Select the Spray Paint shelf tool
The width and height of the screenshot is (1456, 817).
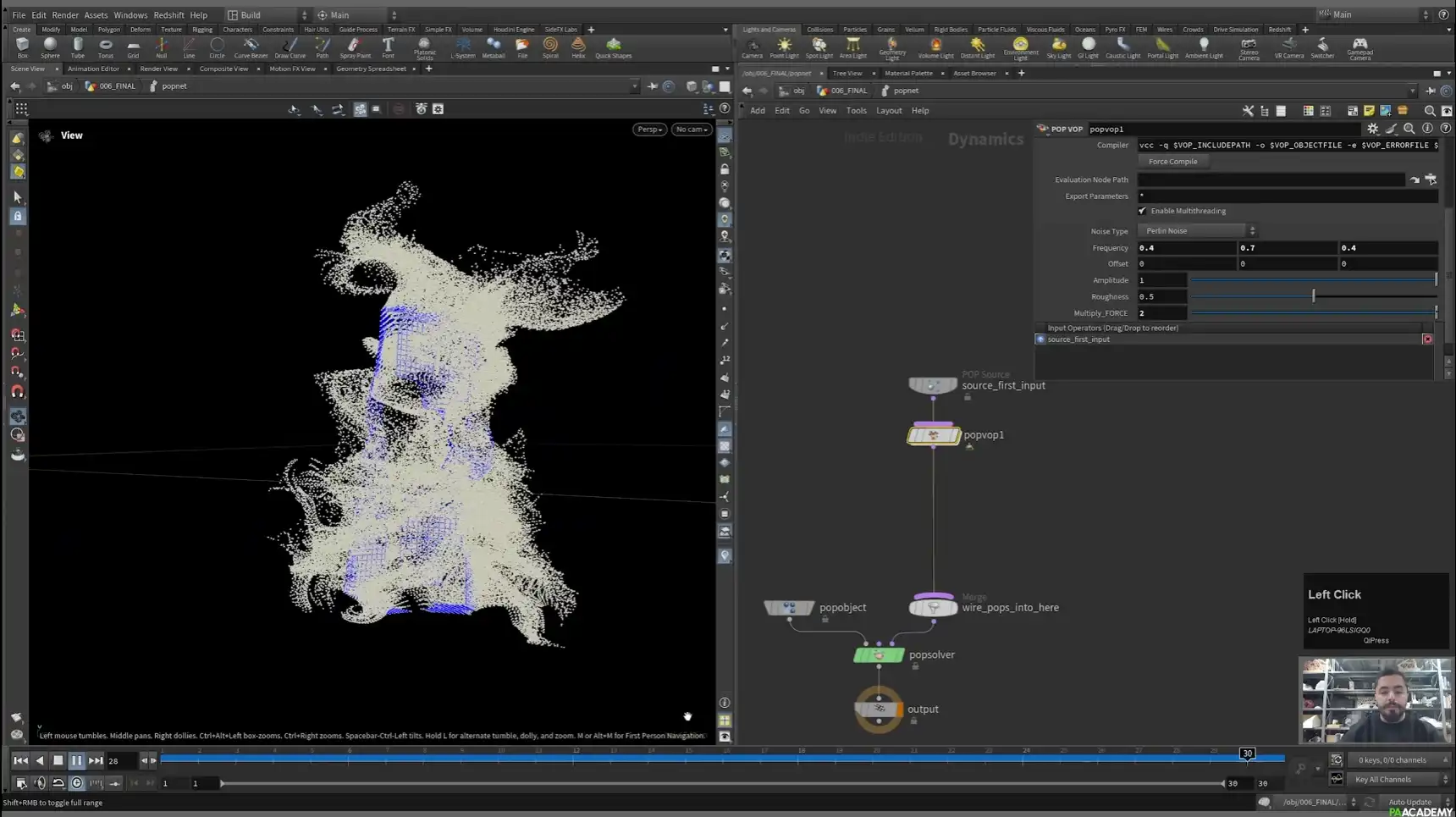355,47
